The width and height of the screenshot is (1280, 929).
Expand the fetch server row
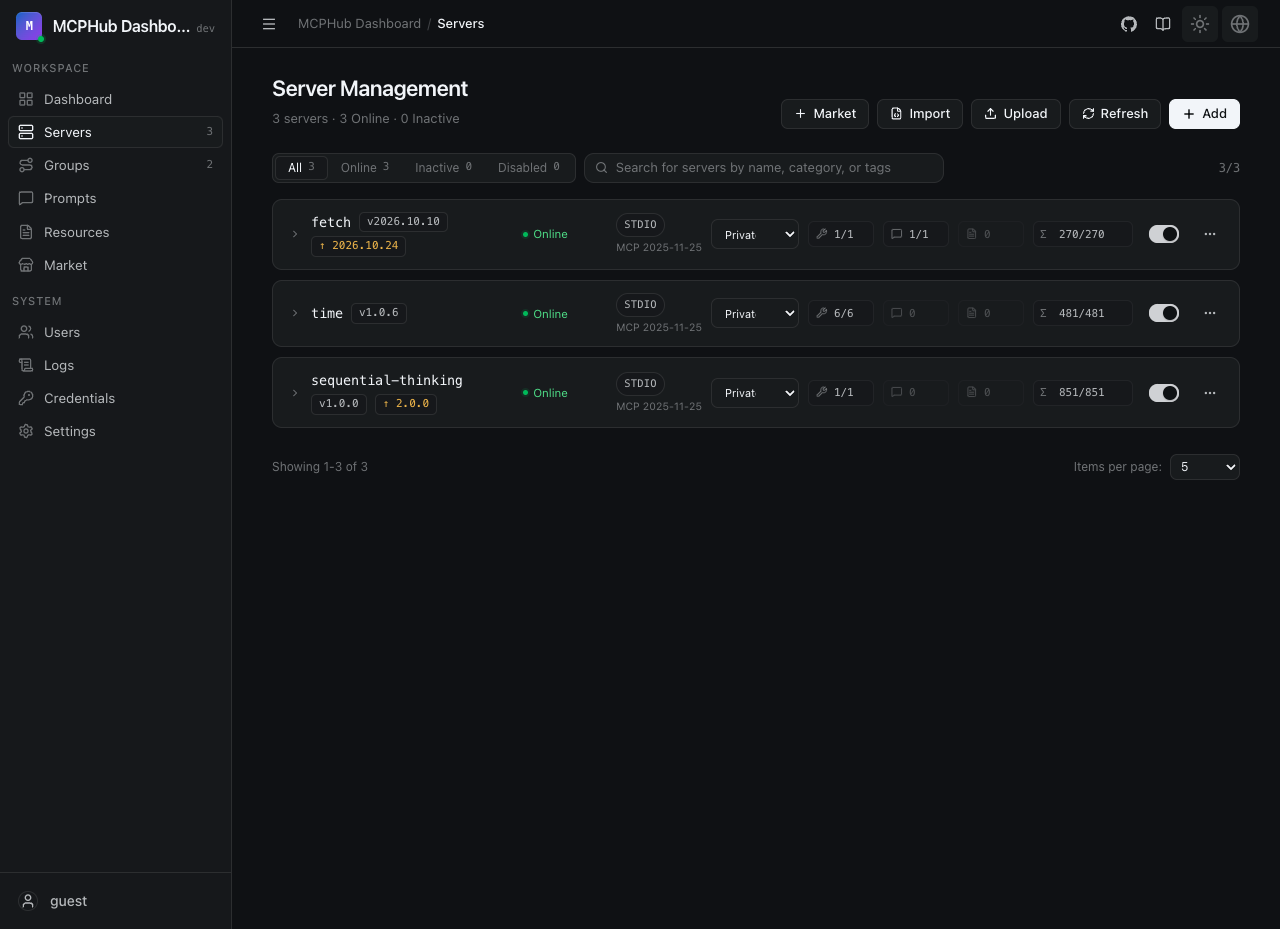pos(295,234)
